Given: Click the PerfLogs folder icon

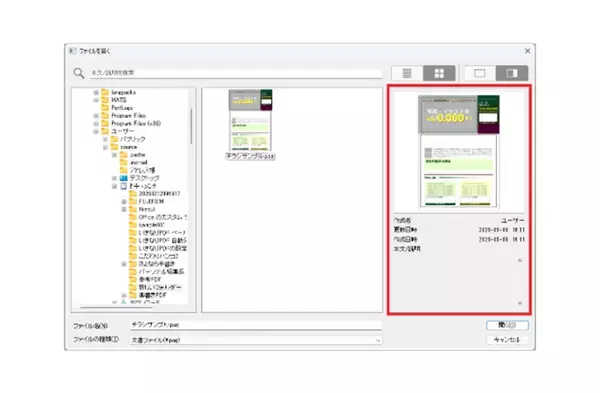Looking at the screenshot, I should point(105,108).
